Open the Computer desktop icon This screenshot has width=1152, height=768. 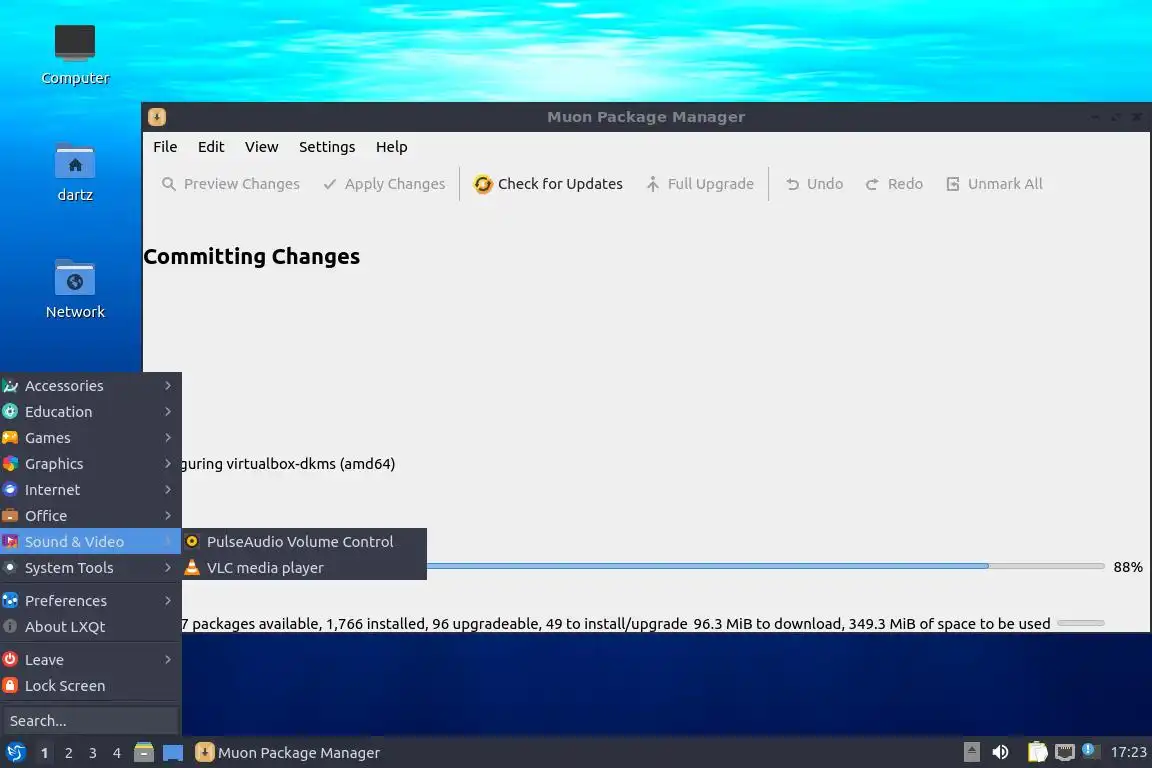point(75,42)
